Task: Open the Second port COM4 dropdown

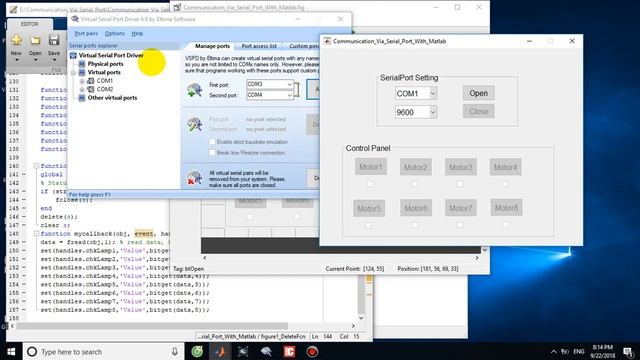Action: pos(289,95)
